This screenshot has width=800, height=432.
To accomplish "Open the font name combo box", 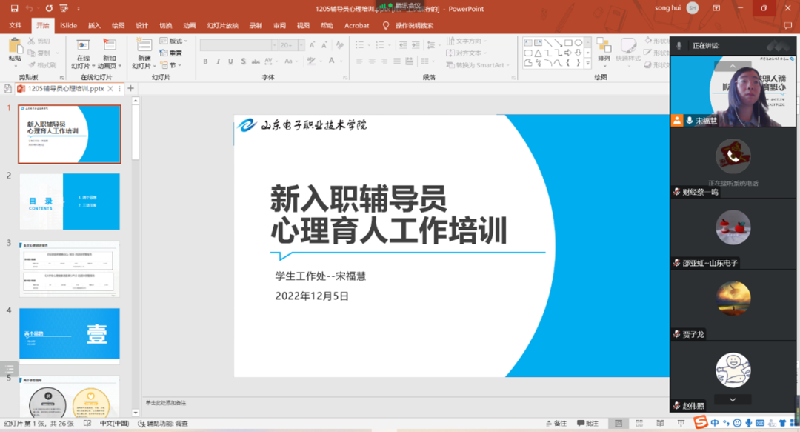I will tap(237, 44).
